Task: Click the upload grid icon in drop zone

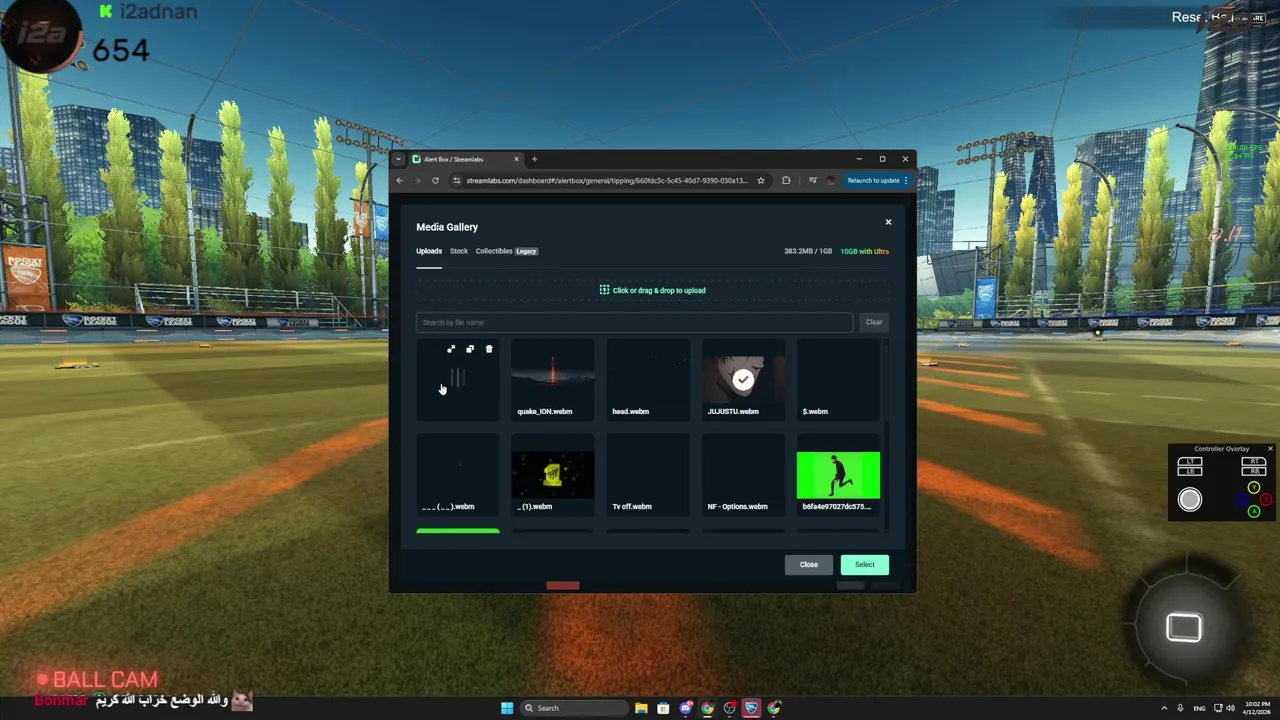Action: [x=604, y=290]
